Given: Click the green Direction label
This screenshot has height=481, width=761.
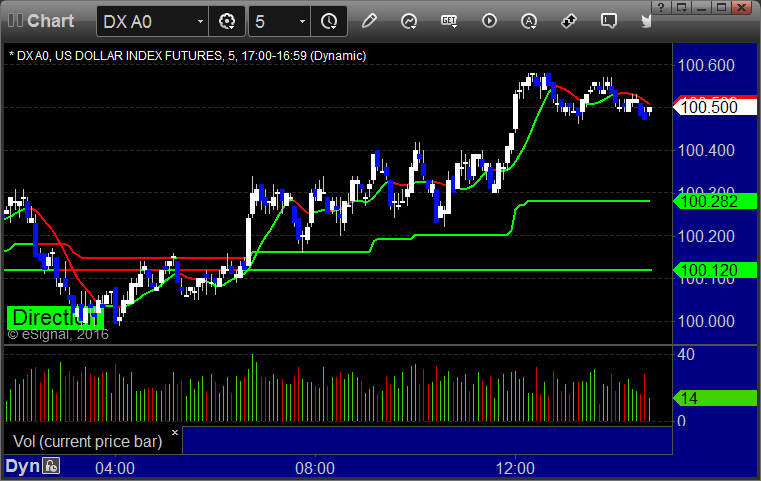Looking at the screenshot, I should click(x=55, y=317).
